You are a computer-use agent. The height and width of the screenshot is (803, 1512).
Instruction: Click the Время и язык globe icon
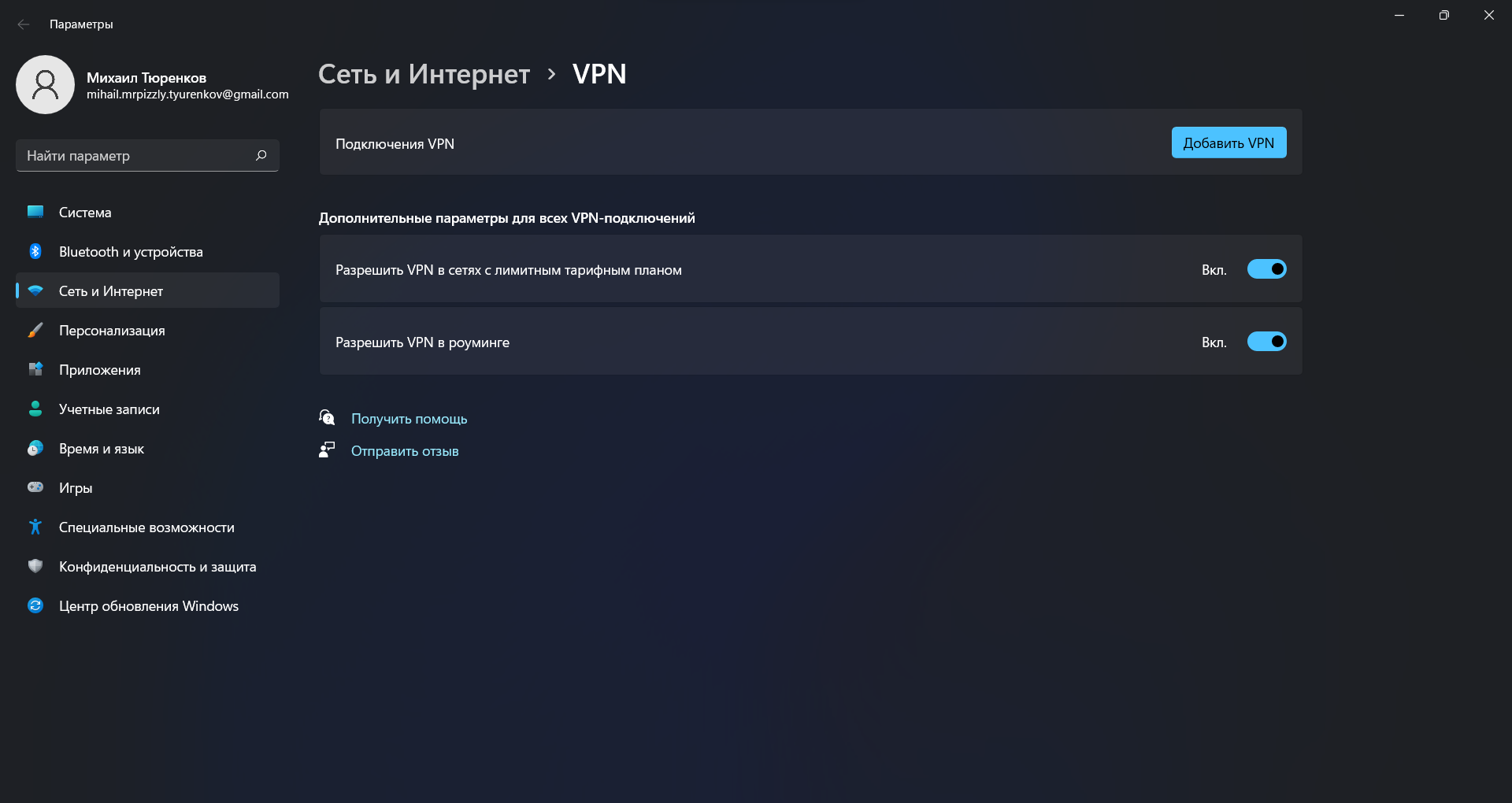[35, 448]
